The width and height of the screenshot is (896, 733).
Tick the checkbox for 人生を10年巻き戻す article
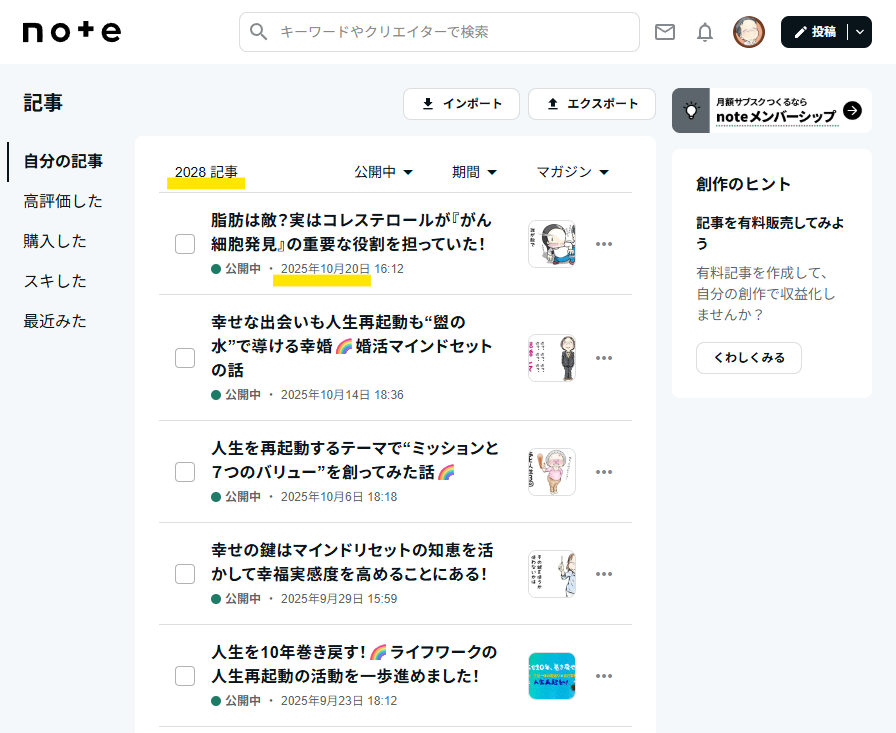click(185, 676)
